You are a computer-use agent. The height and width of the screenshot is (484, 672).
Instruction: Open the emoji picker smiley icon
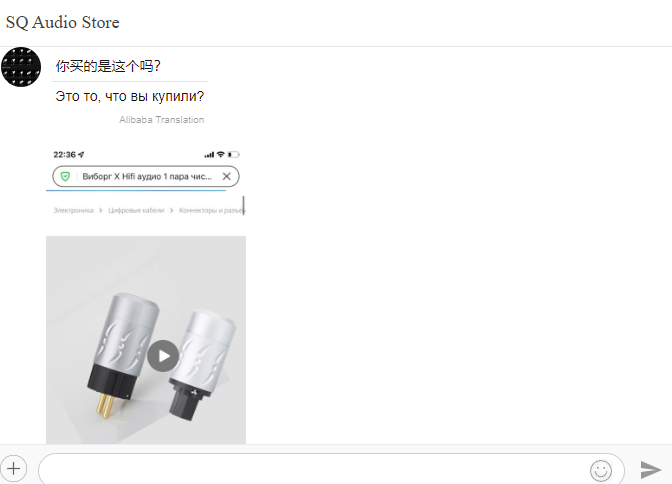coord(601,470)
